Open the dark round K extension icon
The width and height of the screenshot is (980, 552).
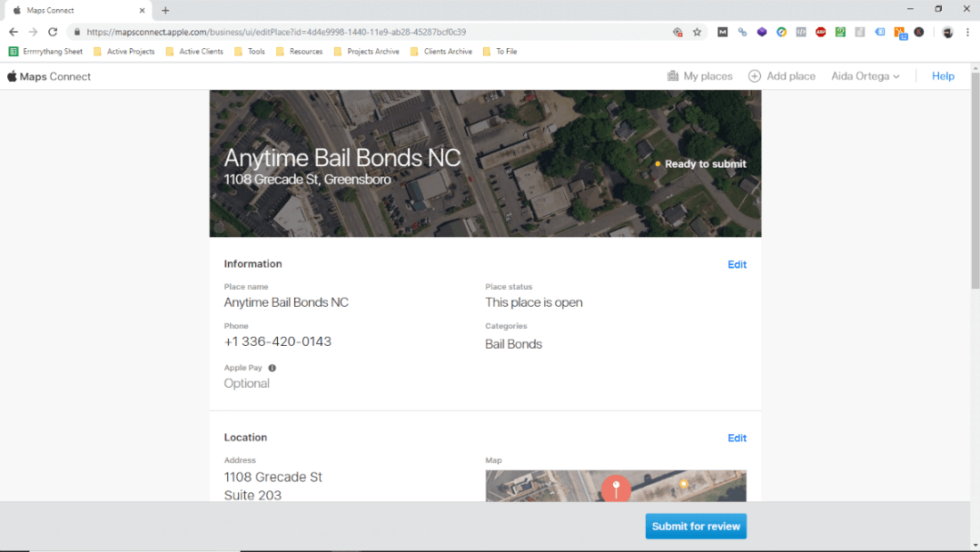tap(919, 32)
